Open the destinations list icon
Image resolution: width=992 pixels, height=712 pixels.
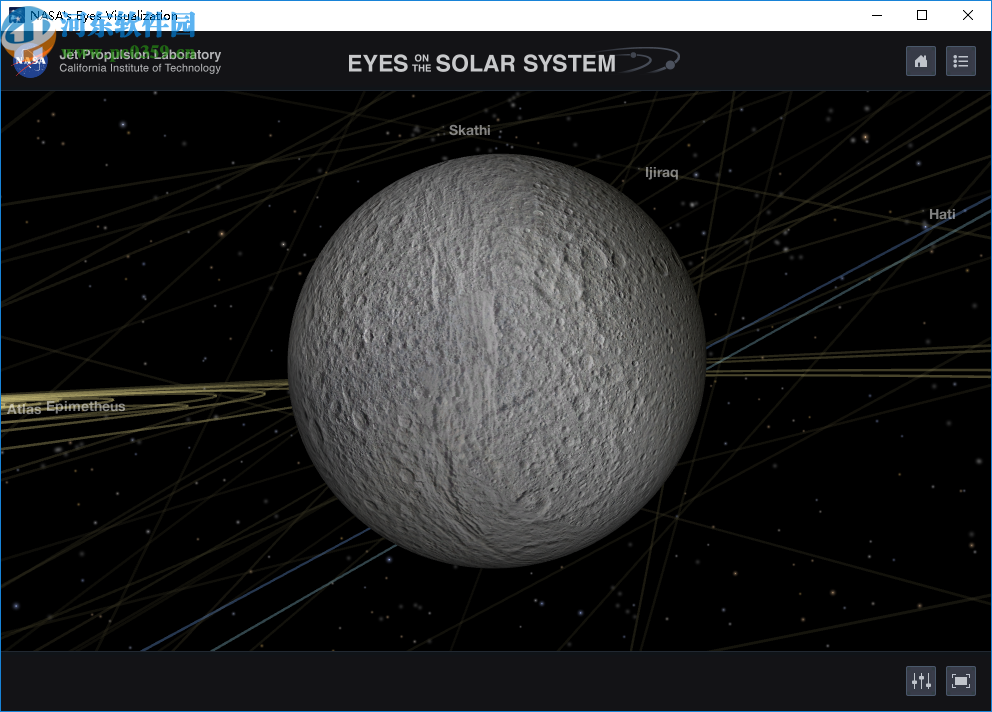coord(960,61)
